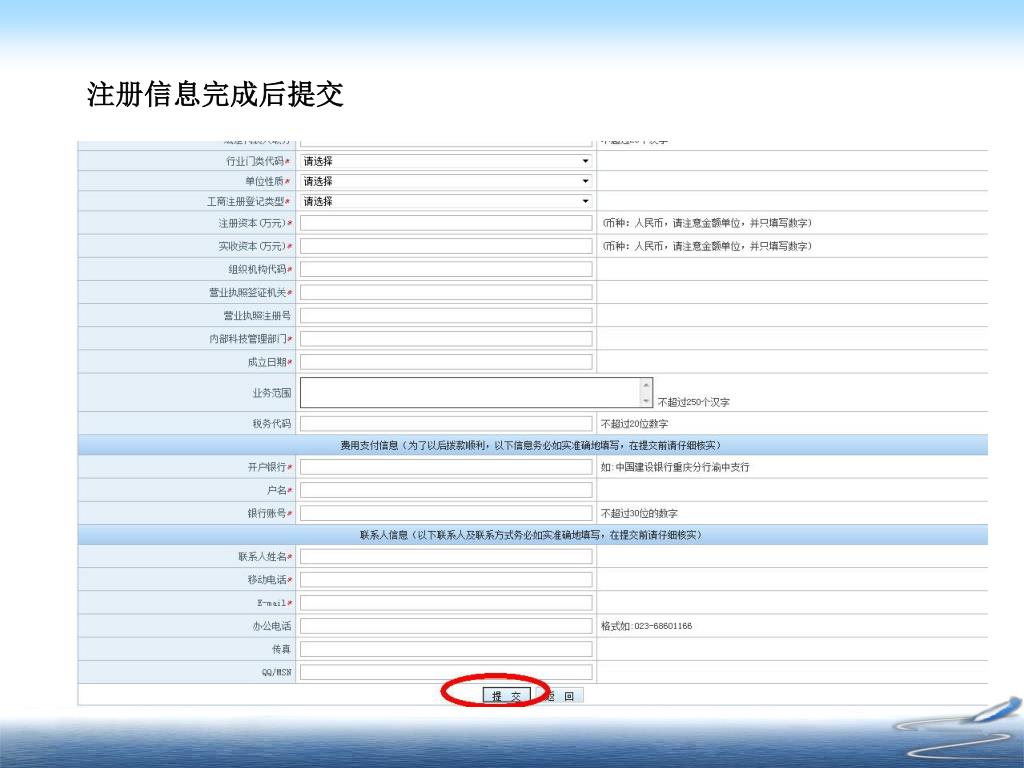The width and height of the screenshot is (1024, 768).
Task: Focus the 税务代码 input field
Action: pos(446,423)
